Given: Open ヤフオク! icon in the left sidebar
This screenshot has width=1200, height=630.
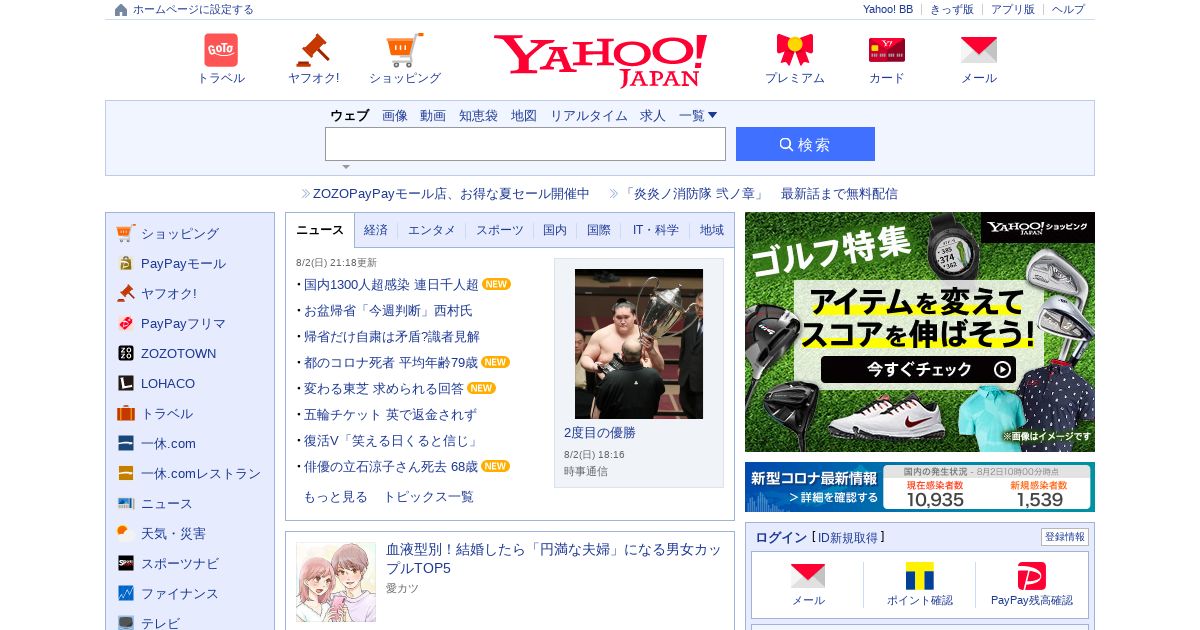Looking at the screenshot, I should click(125, 293).
